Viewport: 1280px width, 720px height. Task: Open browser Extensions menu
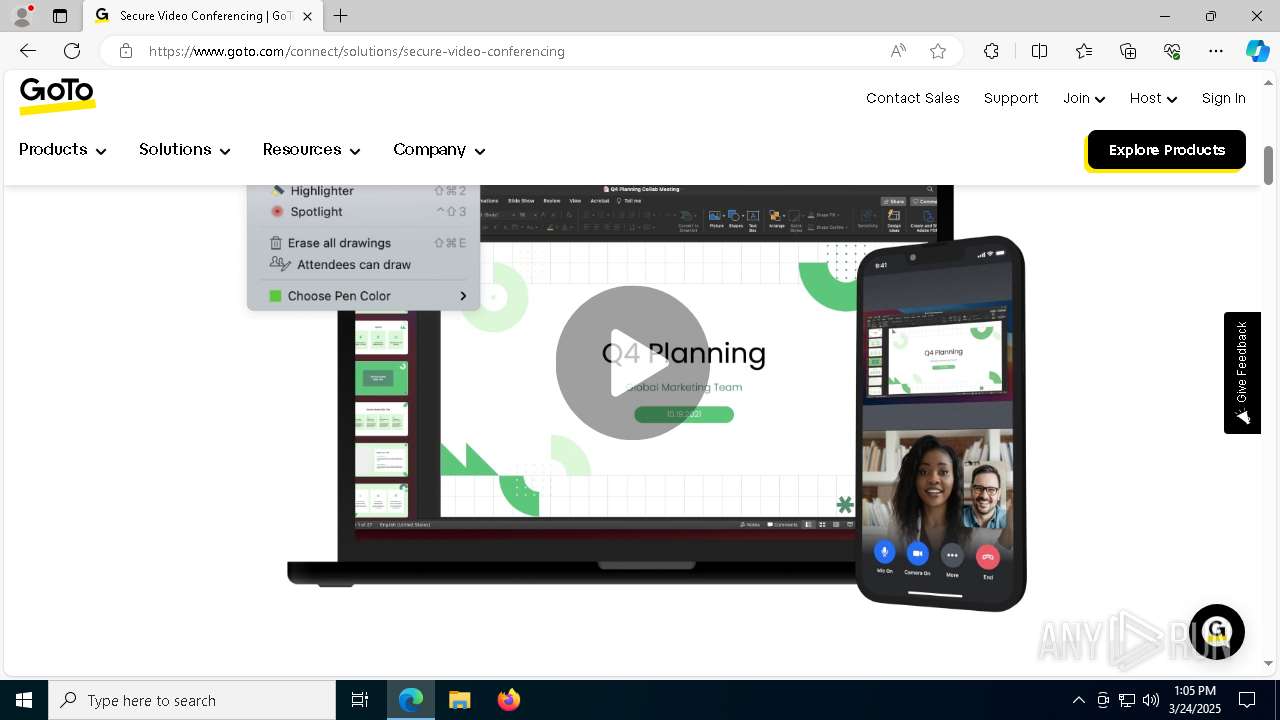pos(991,51)
